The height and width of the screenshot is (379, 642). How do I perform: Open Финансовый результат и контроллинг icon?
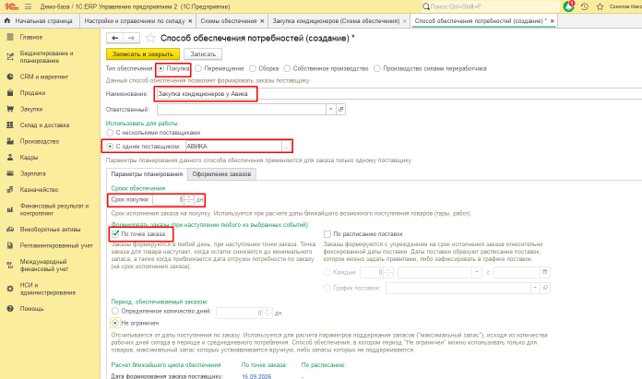pyautogui.click(x=10, y=210)
